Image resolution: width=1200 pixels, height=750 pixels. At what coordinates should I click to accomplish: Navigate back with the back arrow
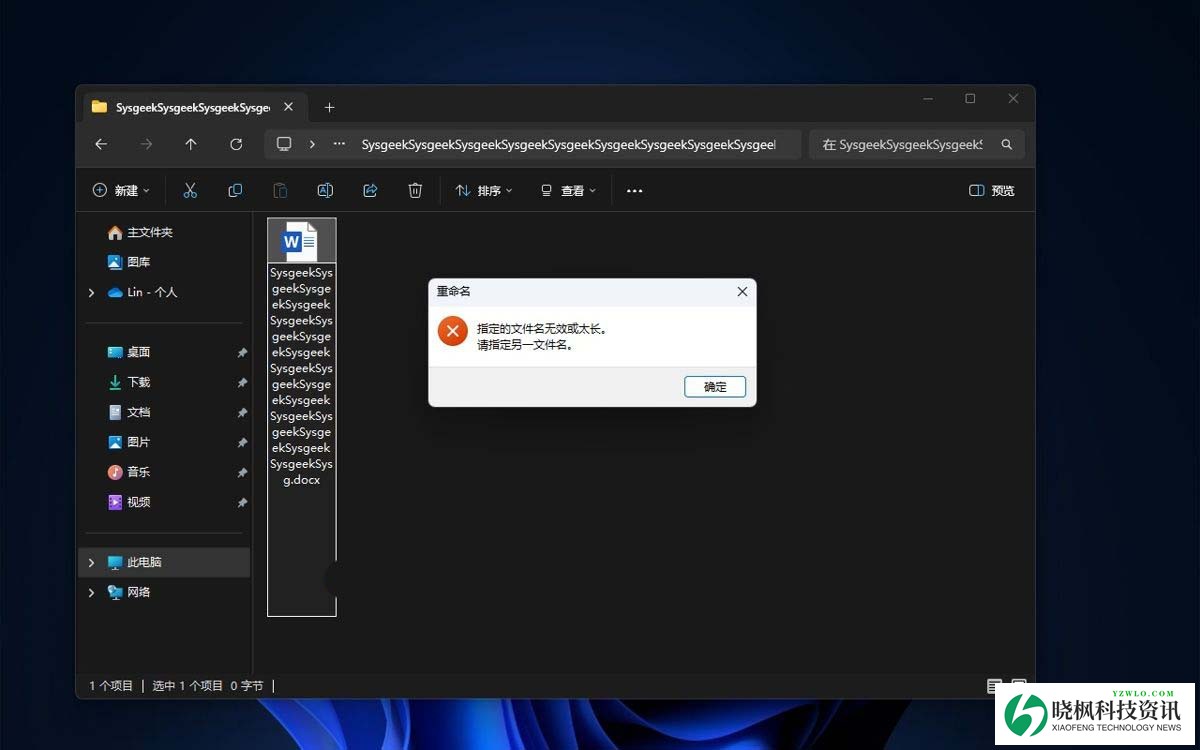coord(101,144)
